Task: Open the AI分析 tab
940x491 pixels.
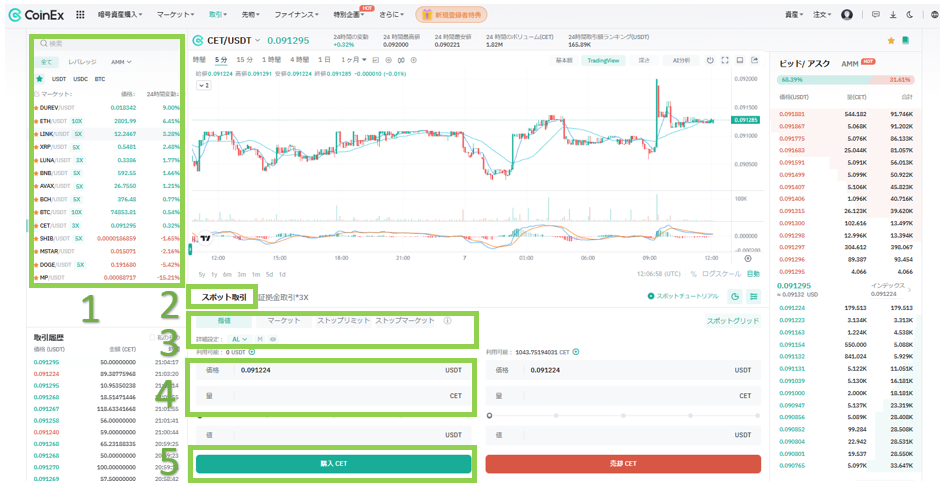Action: point(681,61)
